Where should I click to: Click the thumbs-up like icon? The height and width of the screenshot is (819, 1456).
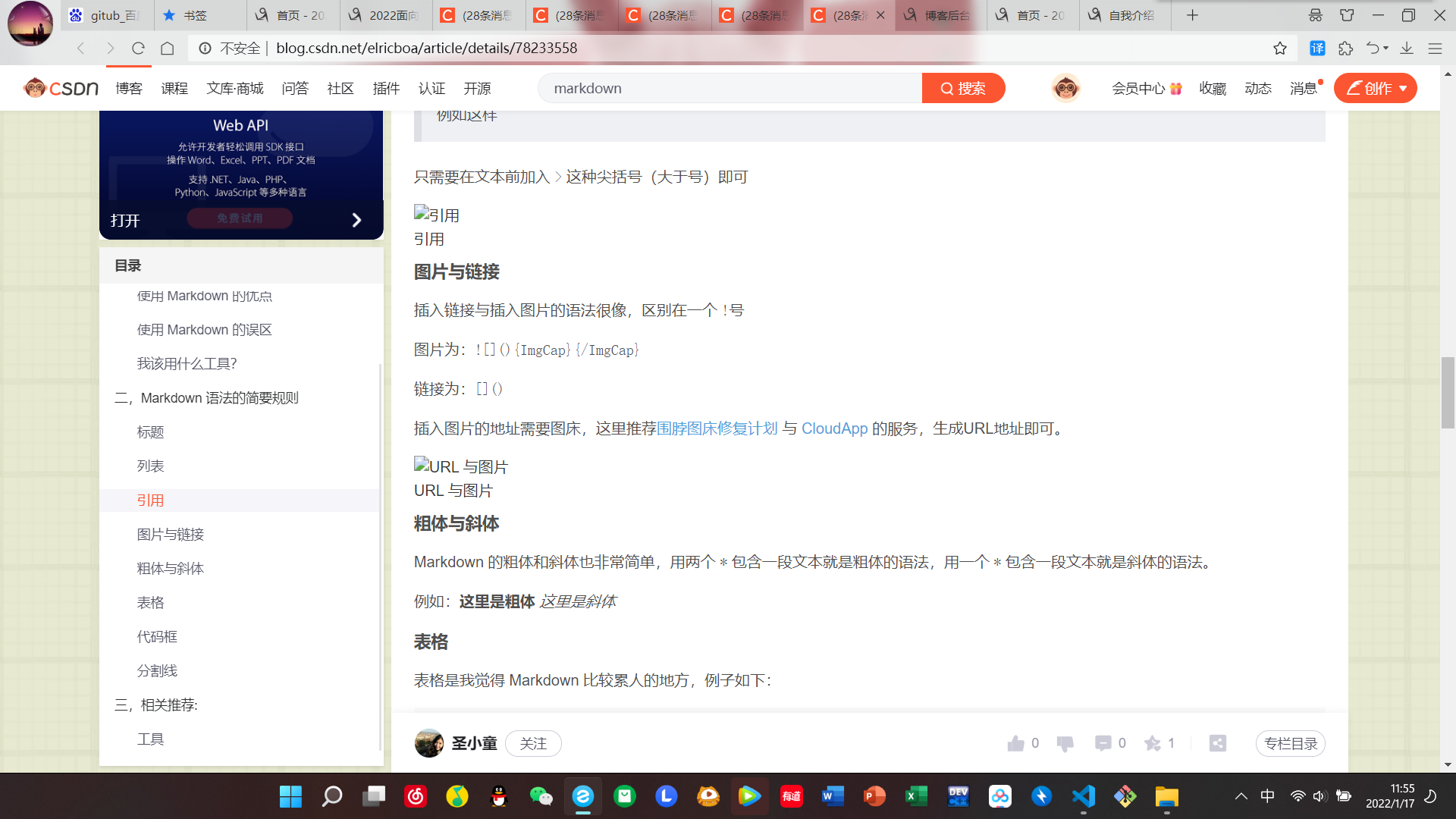1015,743
